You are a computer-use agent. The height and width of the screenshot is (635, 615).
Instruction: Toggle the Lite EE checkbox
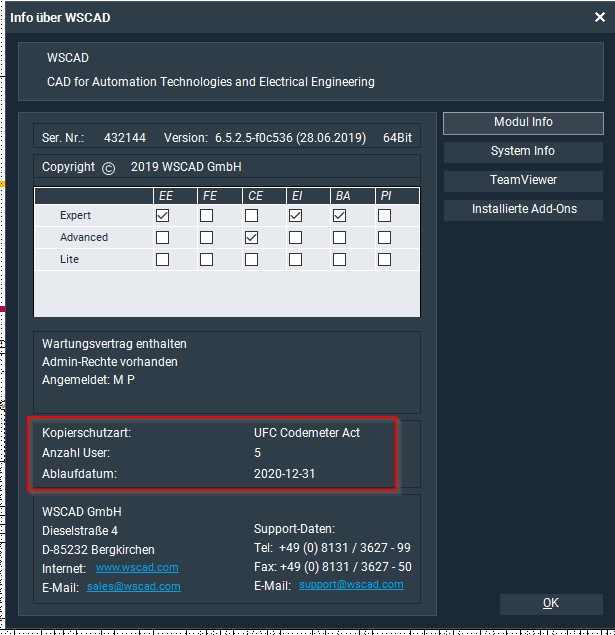tap(162, 259)
